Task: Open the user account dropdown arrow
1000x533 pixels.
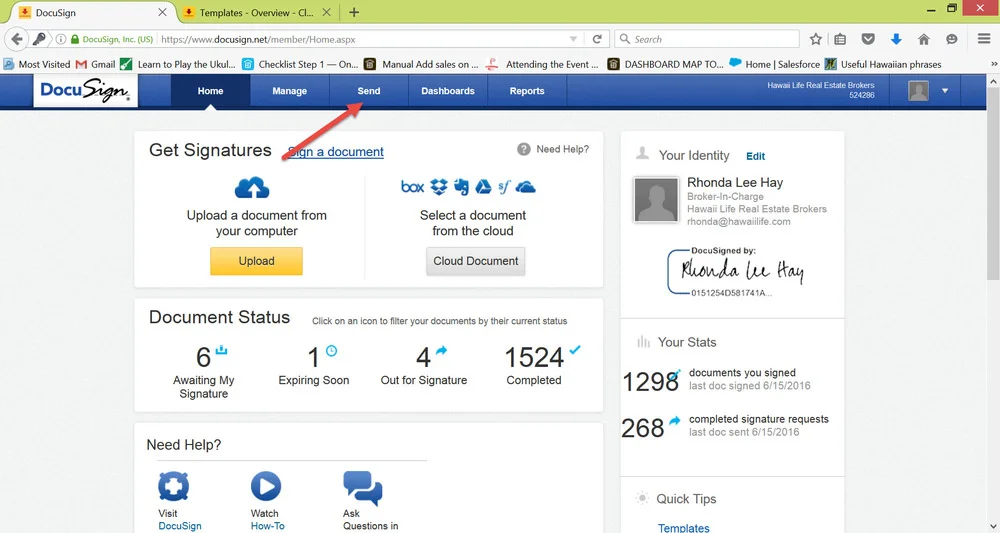Action: coord(945,91)
